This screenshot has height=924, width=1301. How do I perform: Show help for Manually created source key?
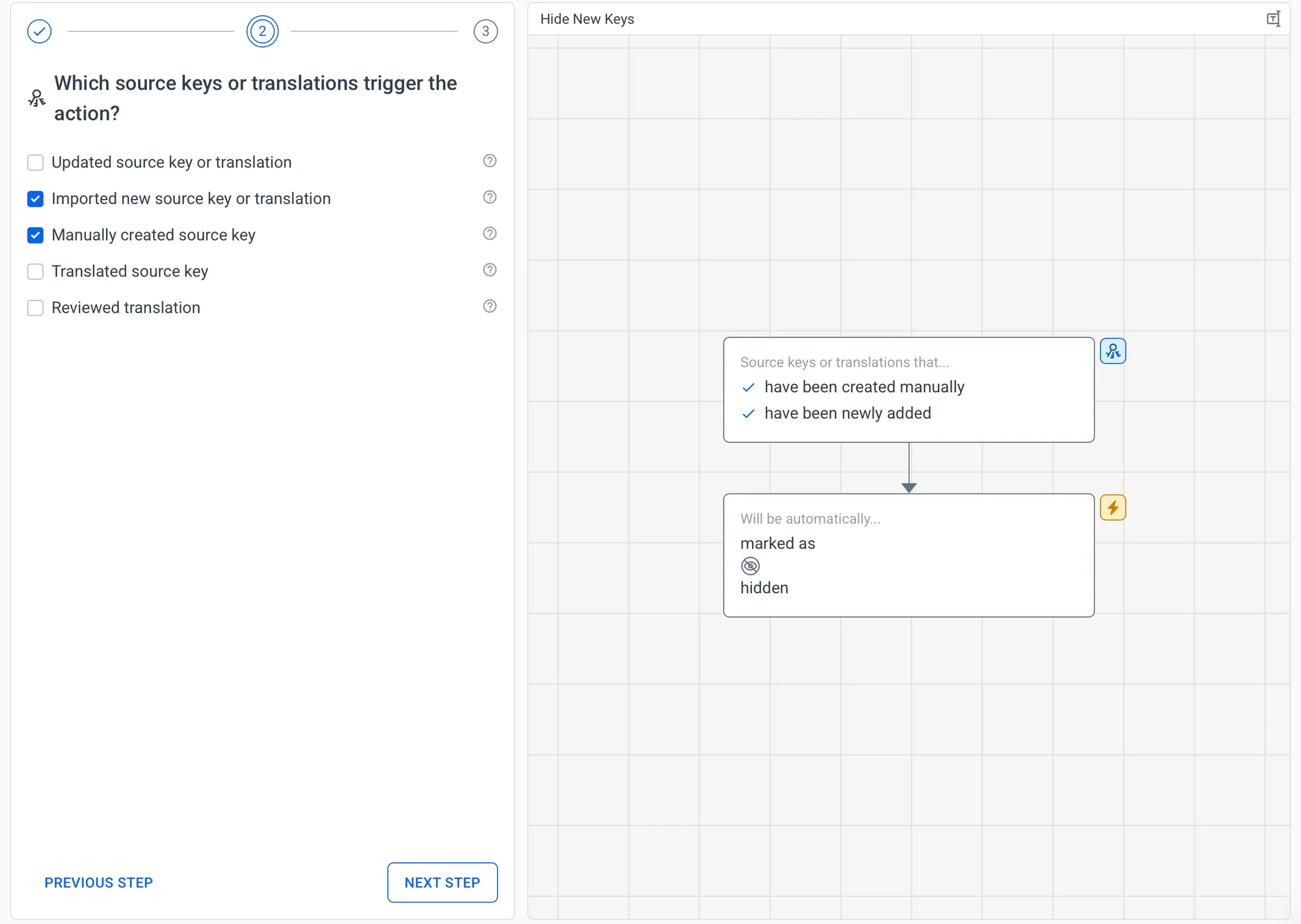pyautogui.click(x=490, y=233)
